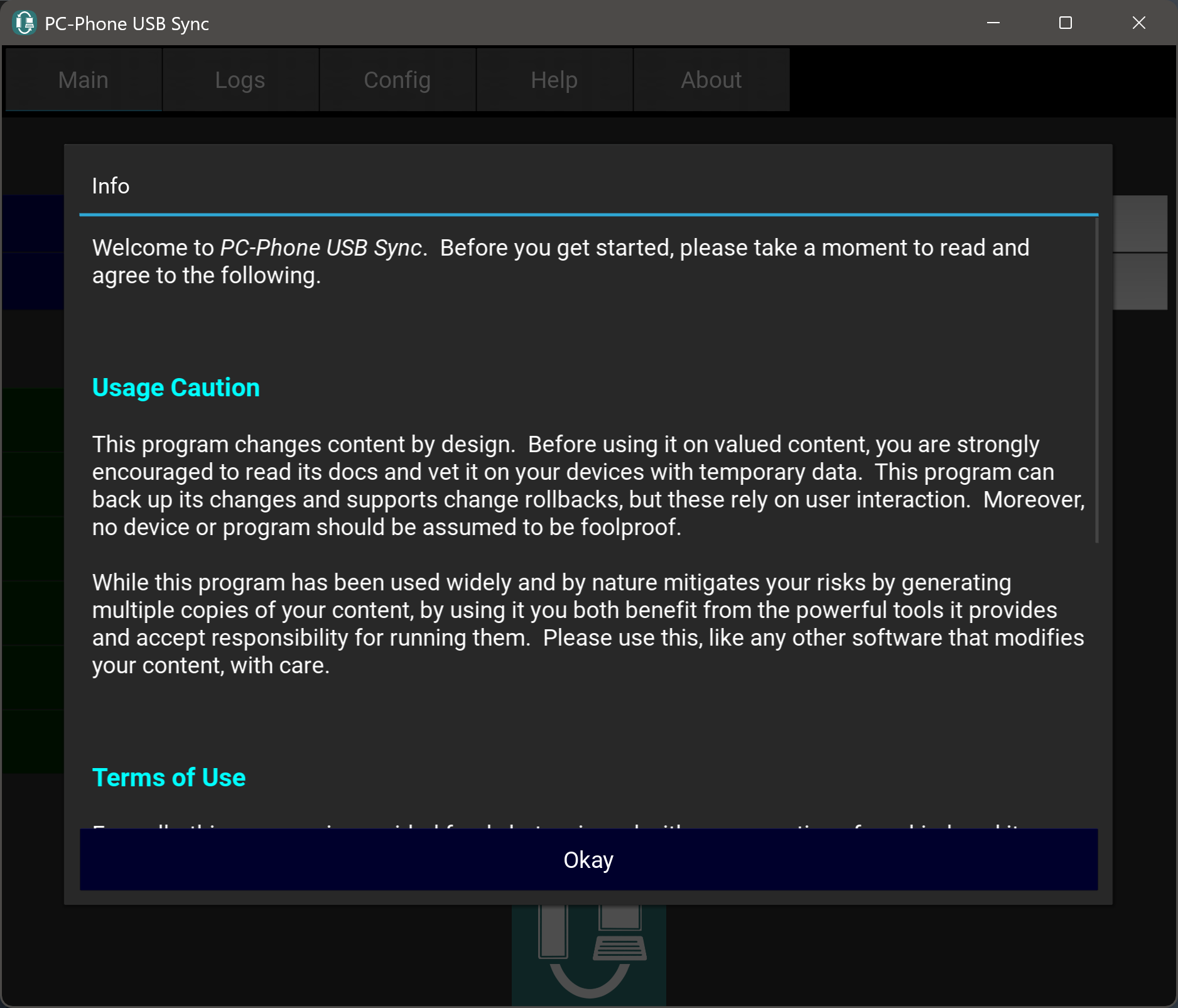Switch to the Main tab
The image size is (1178, 1008).
point(84,80)
